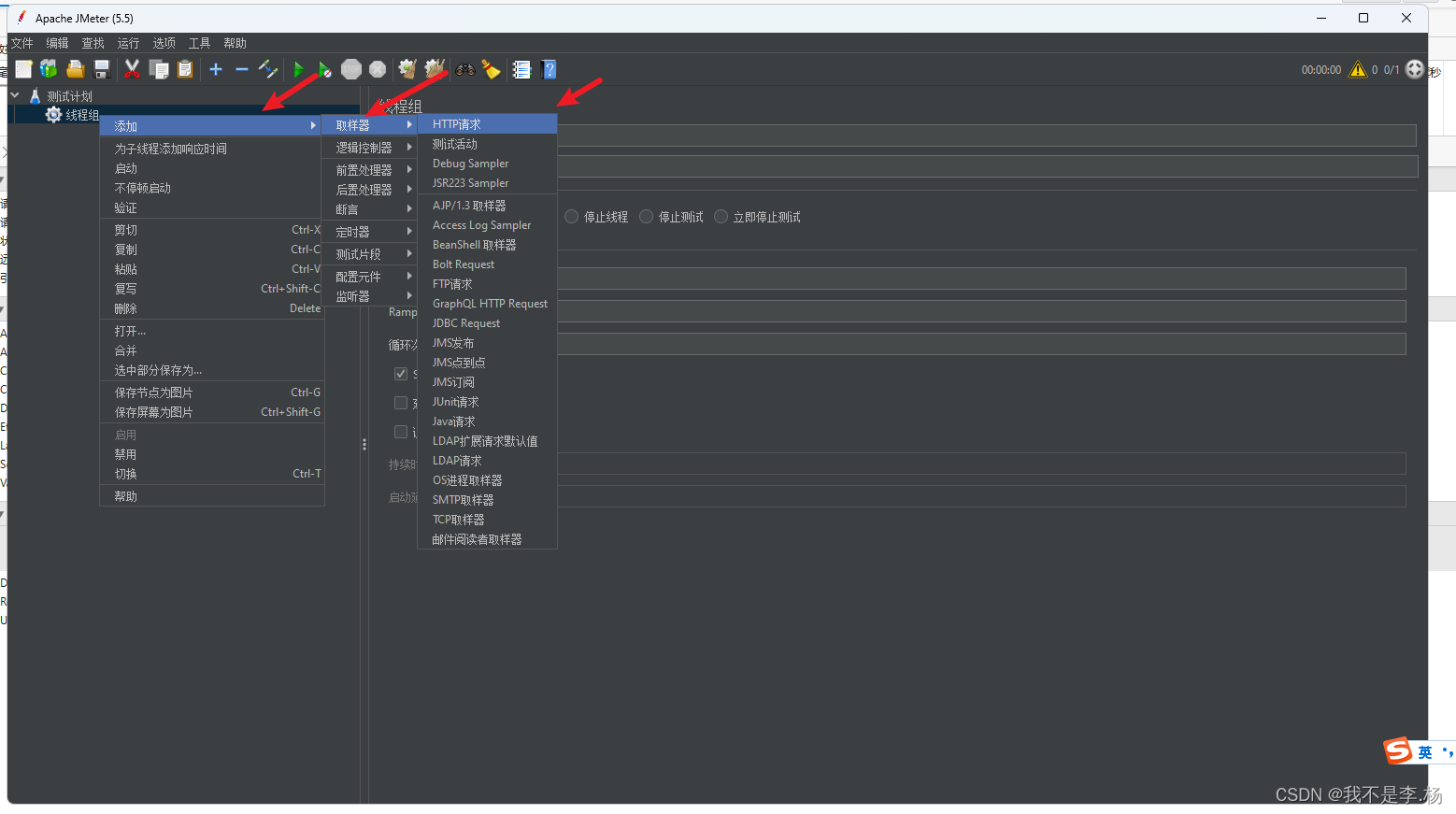This screenshot has width=1456, height=814.
Task: Expand the 监听器 submenu
Action: pyautogui.click(x=369, y=296)
